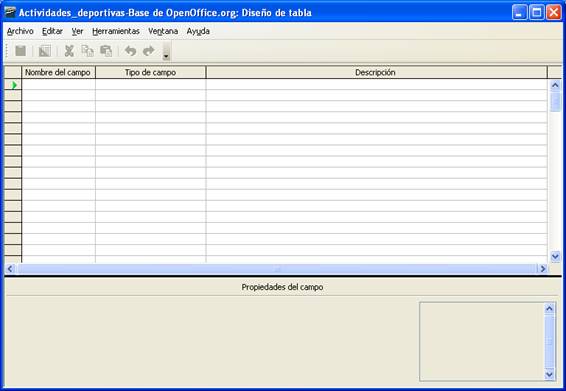Click the Tipo de campo column header
566x391 pixels.
[151, 72]
